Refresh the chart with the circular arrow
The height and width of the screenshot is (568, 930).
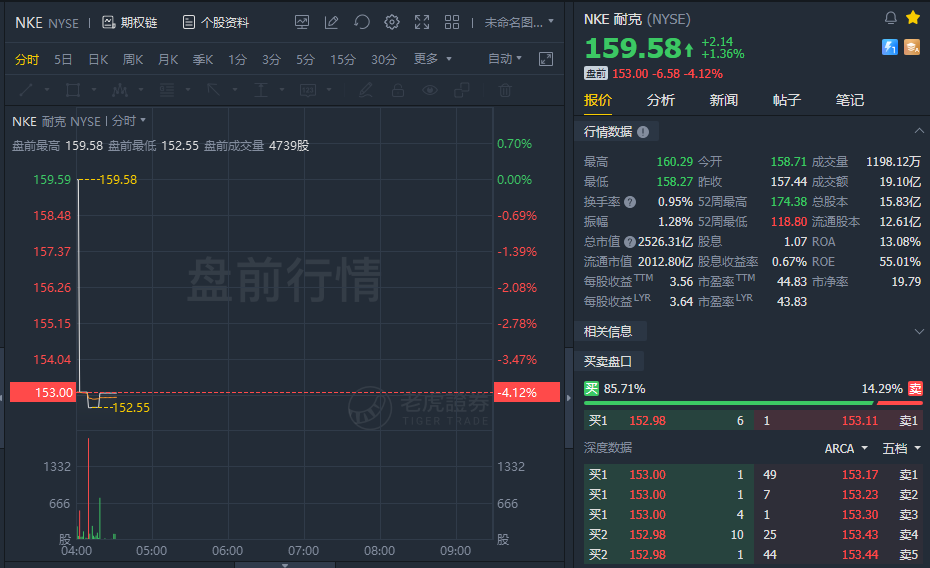pyautogui.click(x=362, y=23)
